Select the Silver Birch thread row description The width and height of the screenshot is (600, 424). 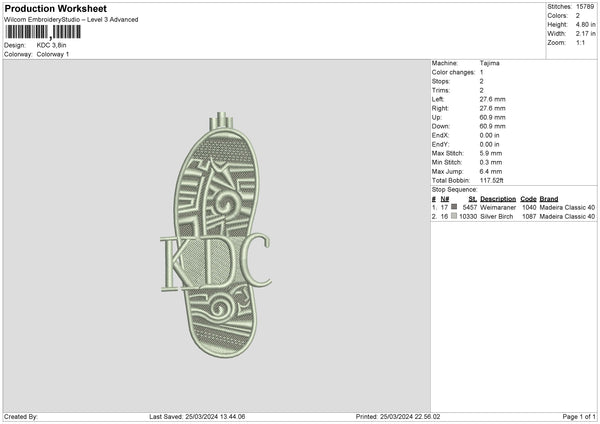click(497, 216)
